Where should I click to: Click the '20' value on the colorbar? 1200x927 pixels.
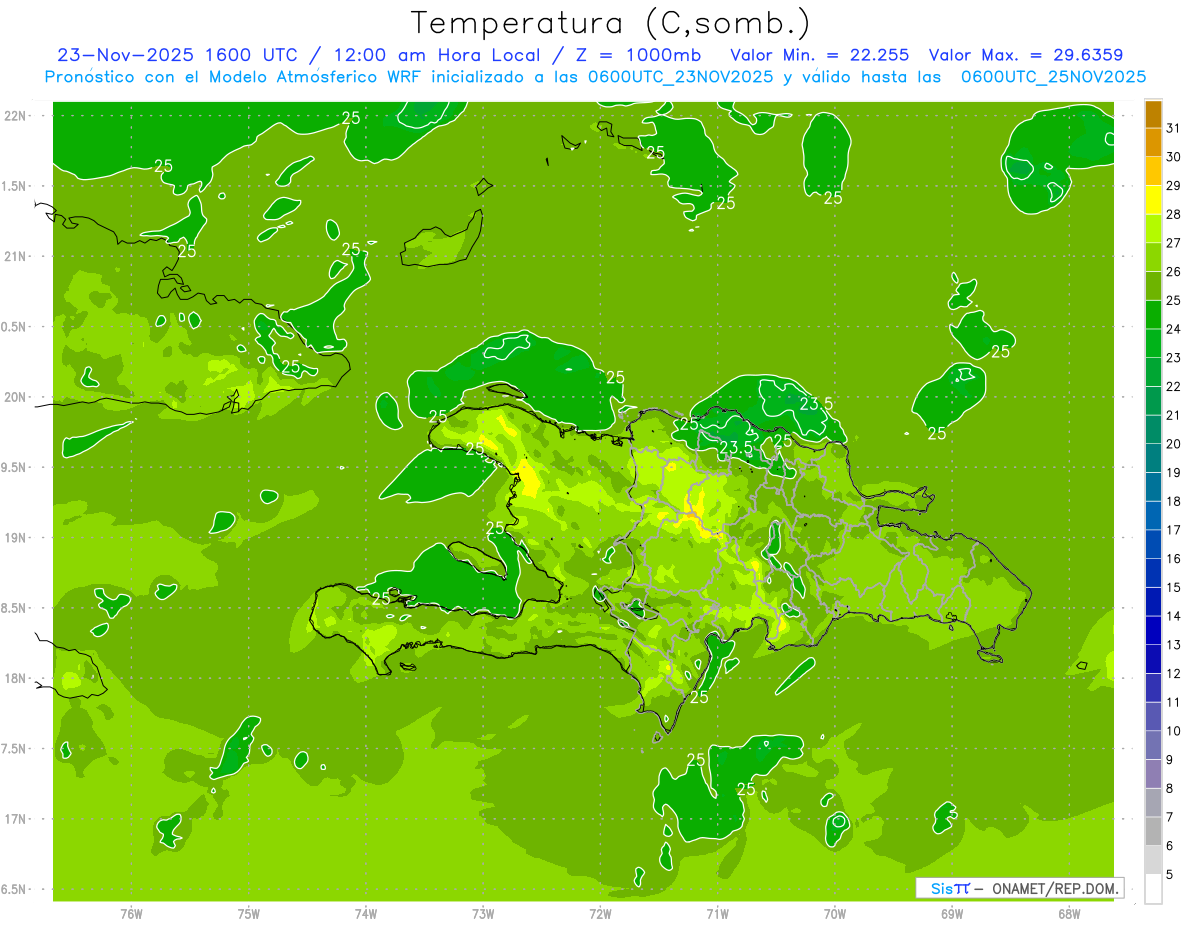(1174, 444)
